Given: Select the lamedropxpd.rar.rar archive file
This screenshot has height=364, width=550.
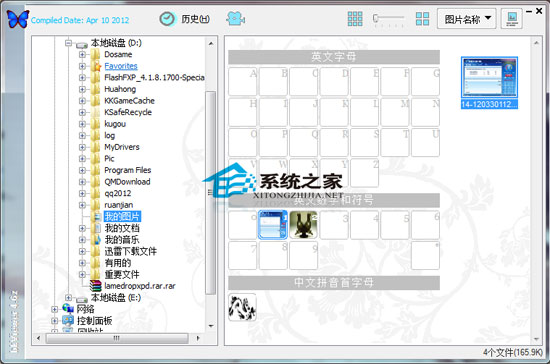Looking at the screenshot, I should pyautogui.click(x=140, y=286).
